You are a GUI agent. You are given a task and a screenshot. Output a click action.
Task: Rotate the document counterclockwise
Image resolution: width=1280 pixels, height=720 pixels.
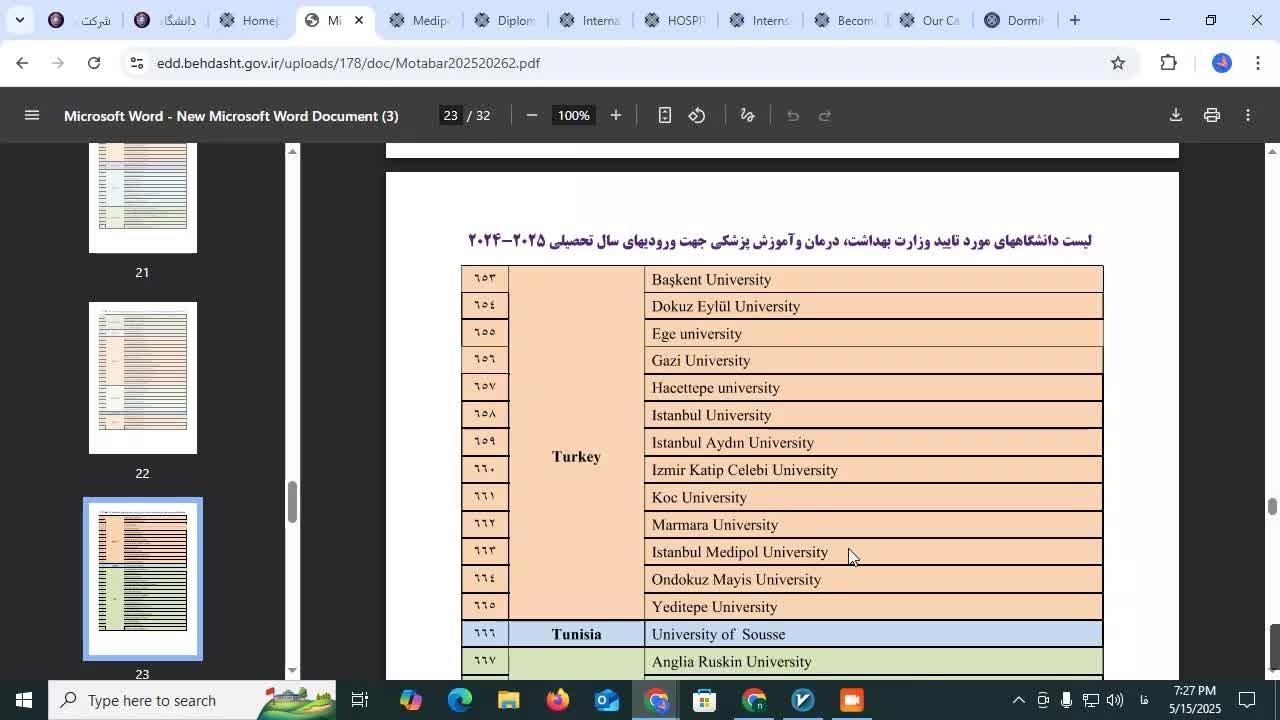coord(697,115)
